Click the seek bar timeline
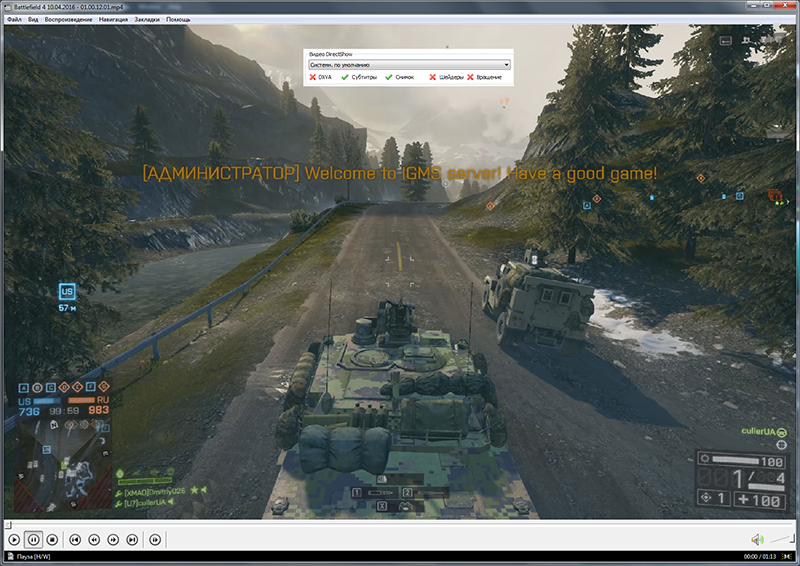Image resolution: width=800 pixels, height=566 pixels. (x=400, y=524)
